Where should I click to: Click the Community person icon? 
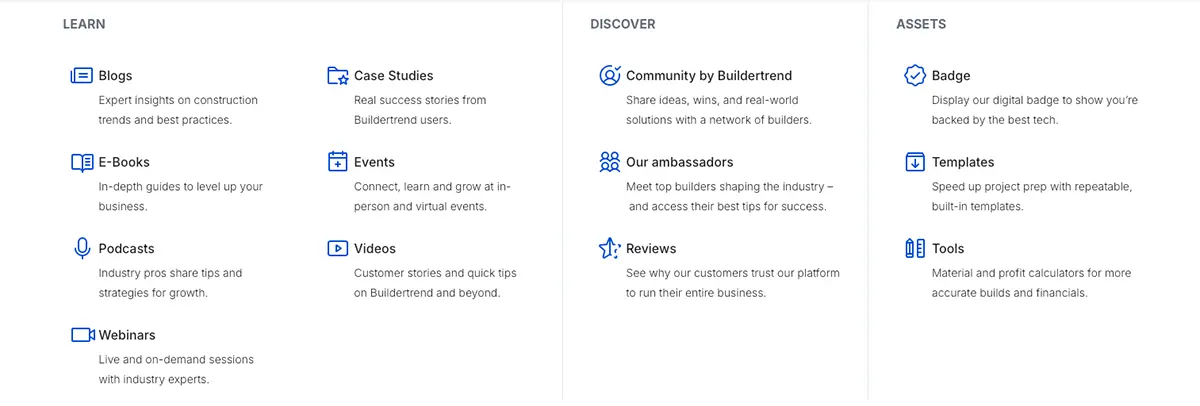[x=609, y=76]
